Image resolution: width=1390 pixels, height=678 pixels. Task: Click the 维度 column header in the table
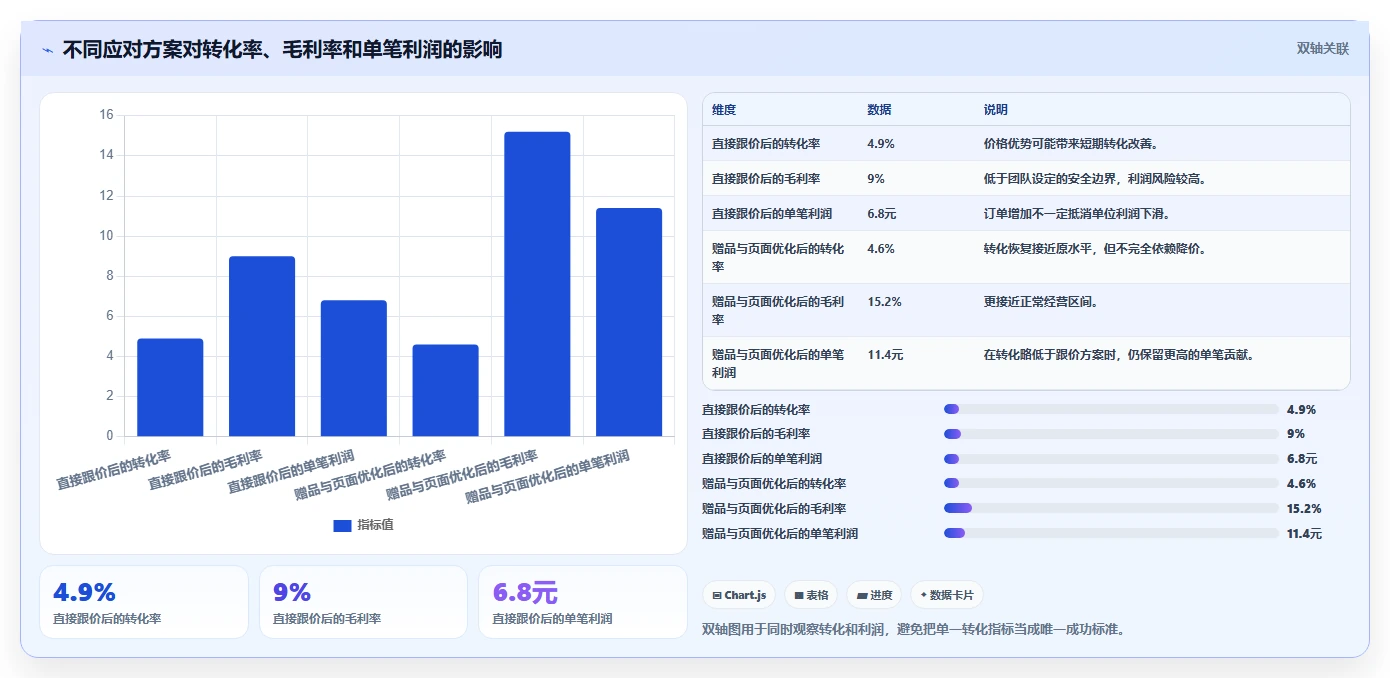pos(724,110)
